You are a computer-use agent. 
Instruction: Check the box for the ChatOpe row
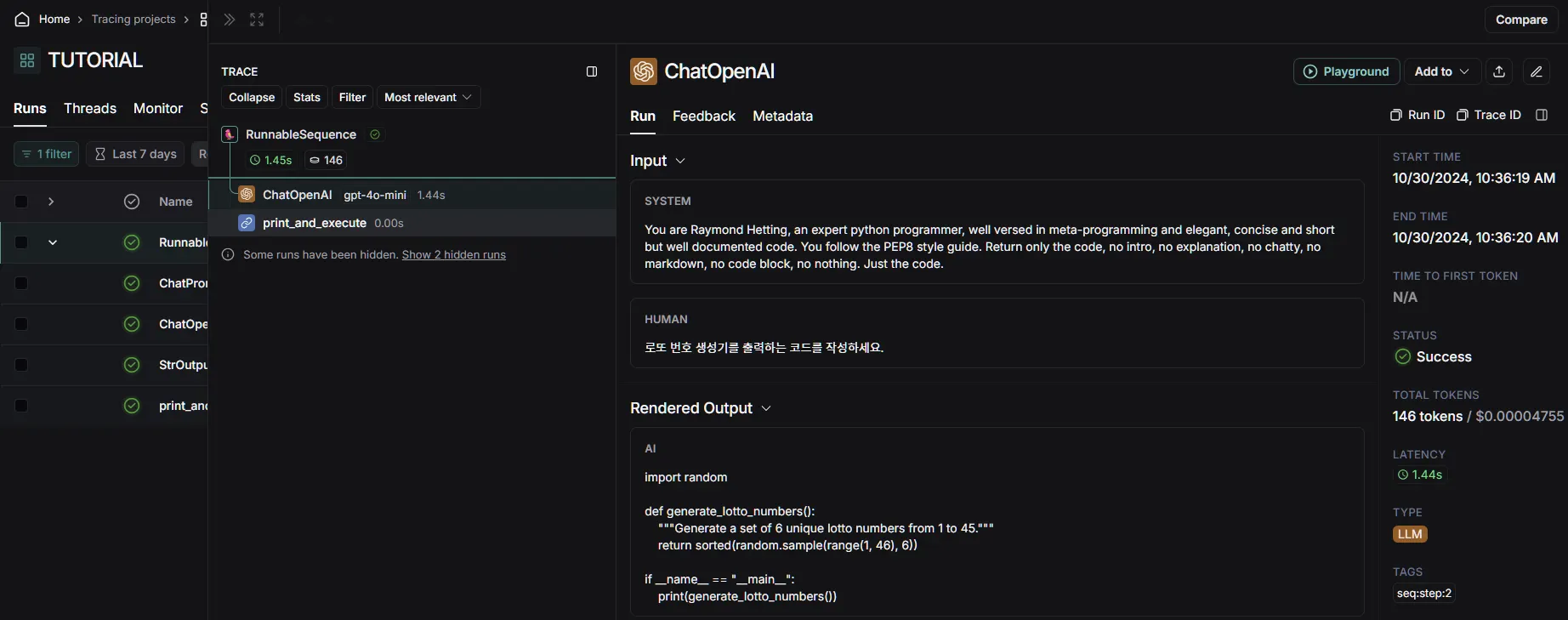21,324
